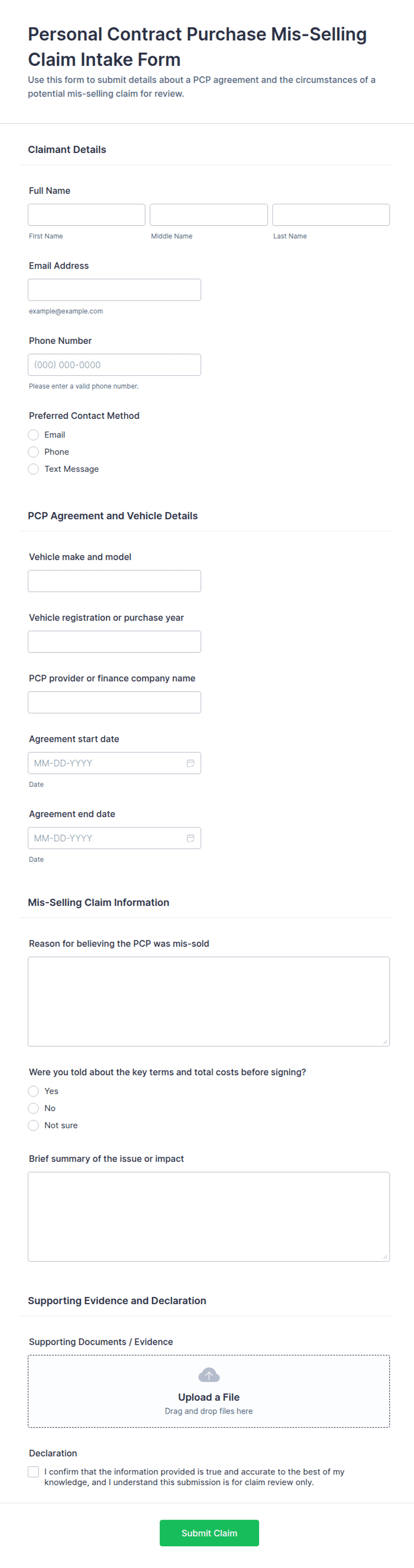
Task: Choose Text Message contact option
Action: click(33, 469)
